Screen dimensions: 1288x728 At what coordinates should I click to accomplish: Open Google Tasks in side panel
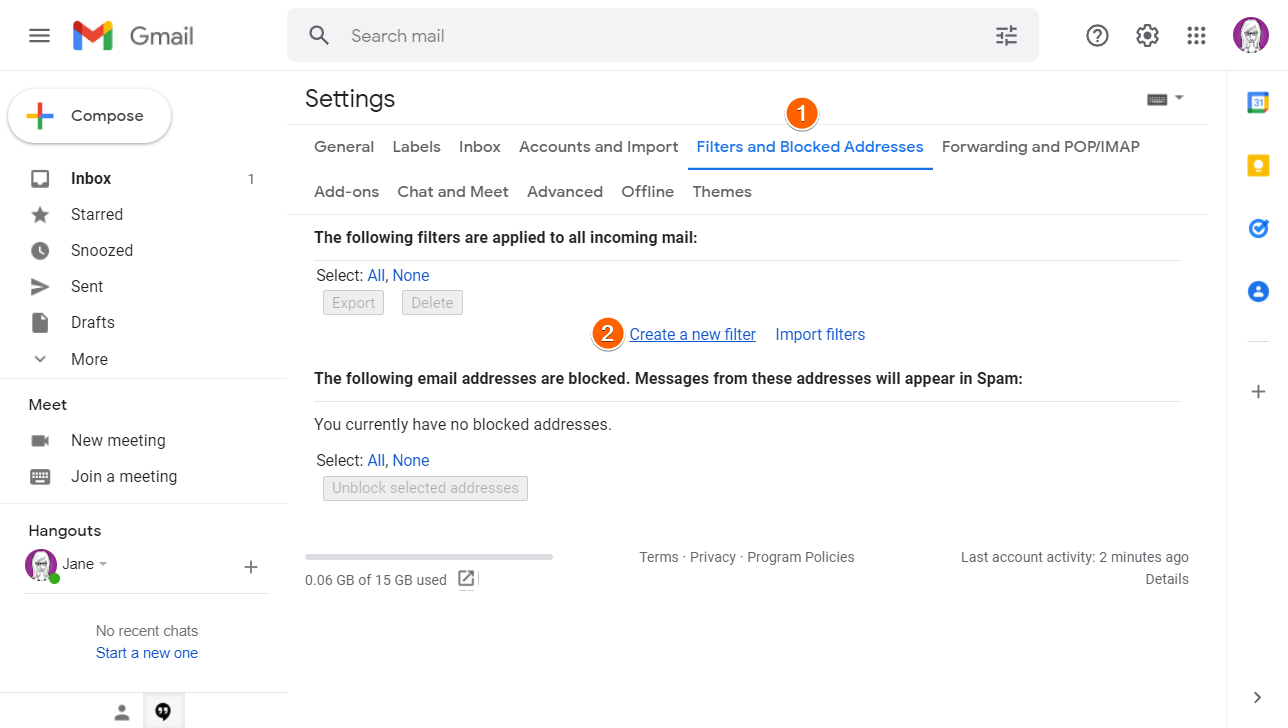point(1258,228)
